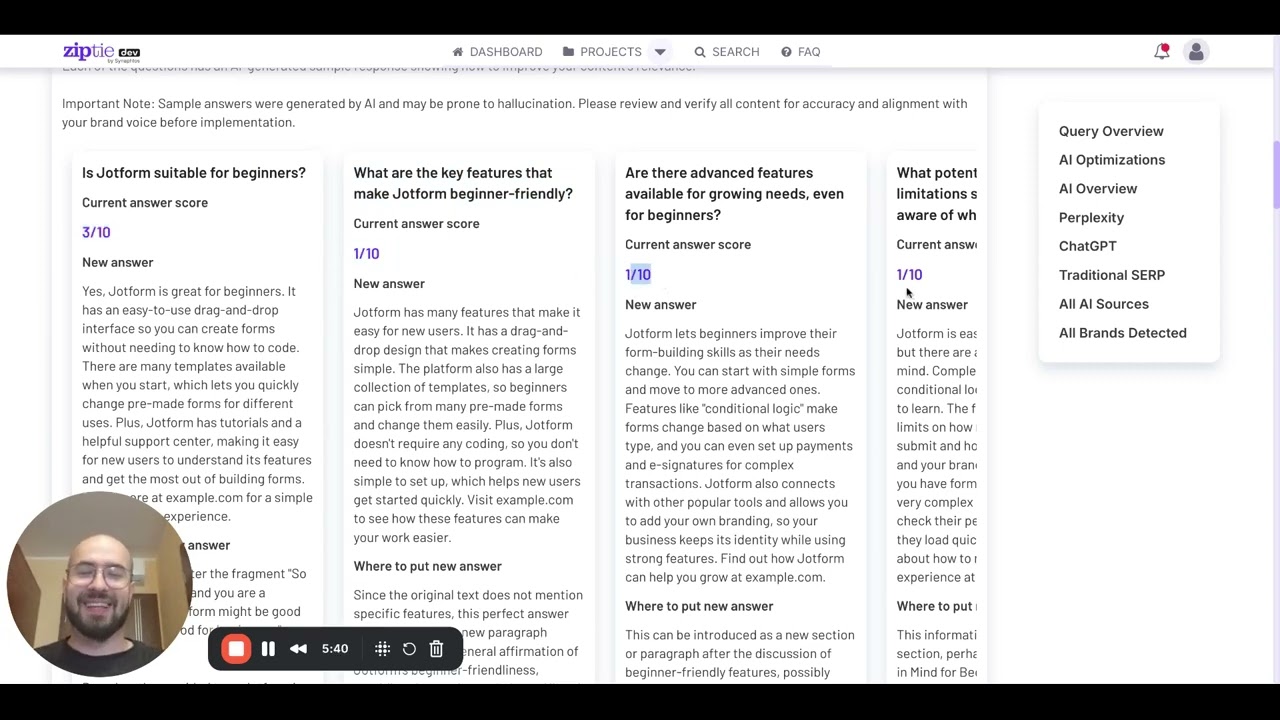Open the Search menu item

click(727, 52)
